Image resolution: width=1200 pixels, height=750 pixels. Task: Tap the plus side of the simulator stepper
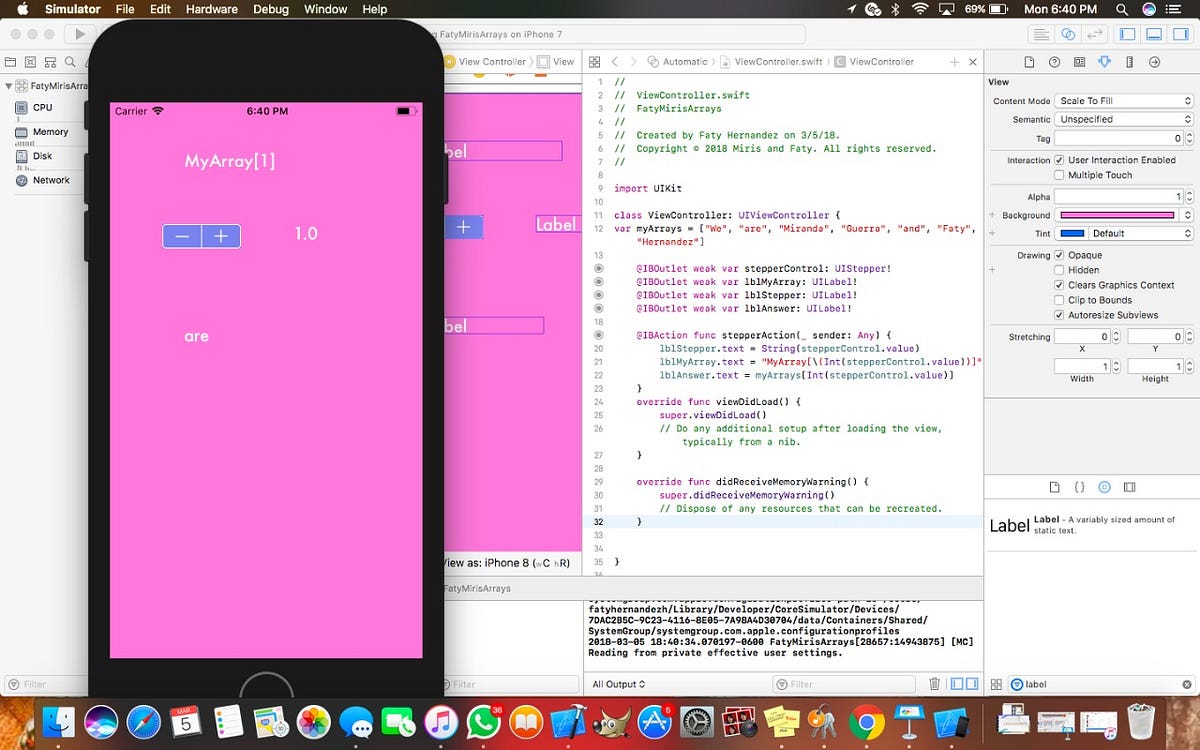coord(221,236)
